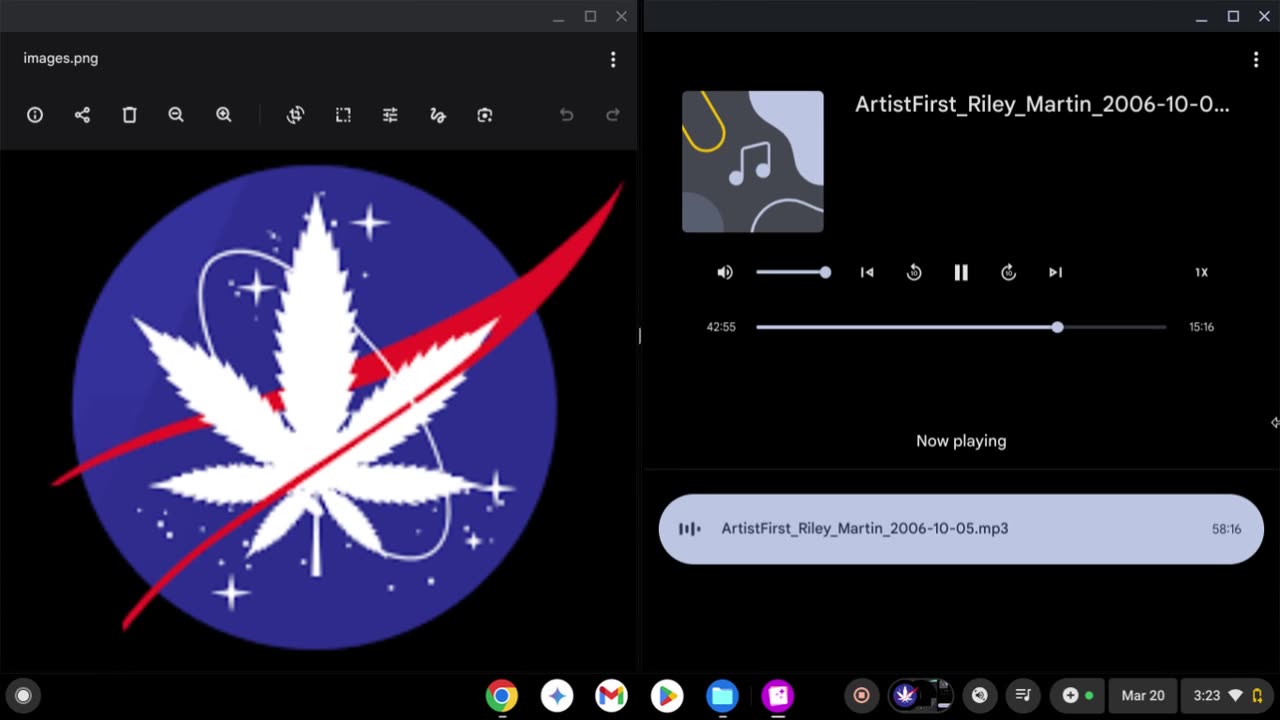Click the Now playing label

pos(961,441)
